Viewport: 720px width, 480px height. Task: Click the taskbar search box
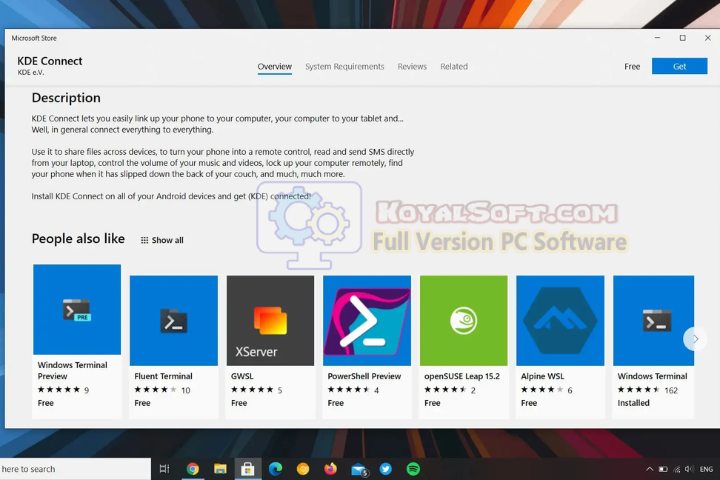pos(75,469)
